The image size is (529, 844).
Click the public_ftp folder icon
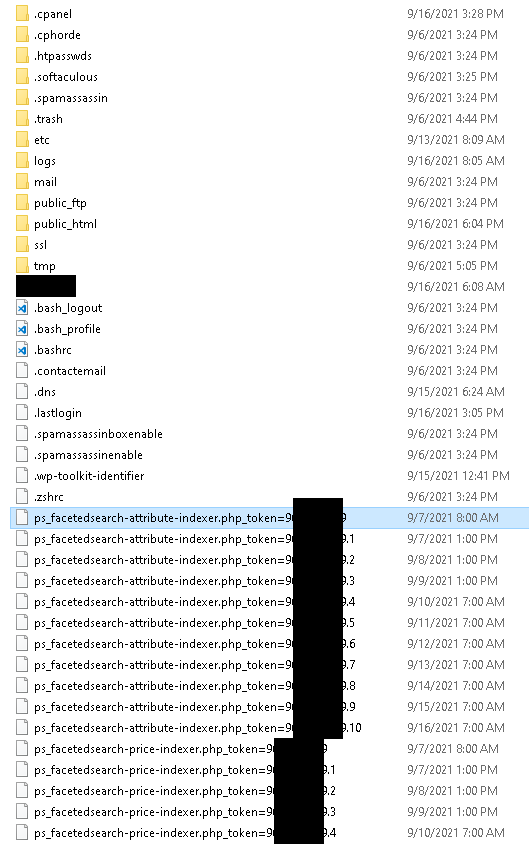click(22, 202)
